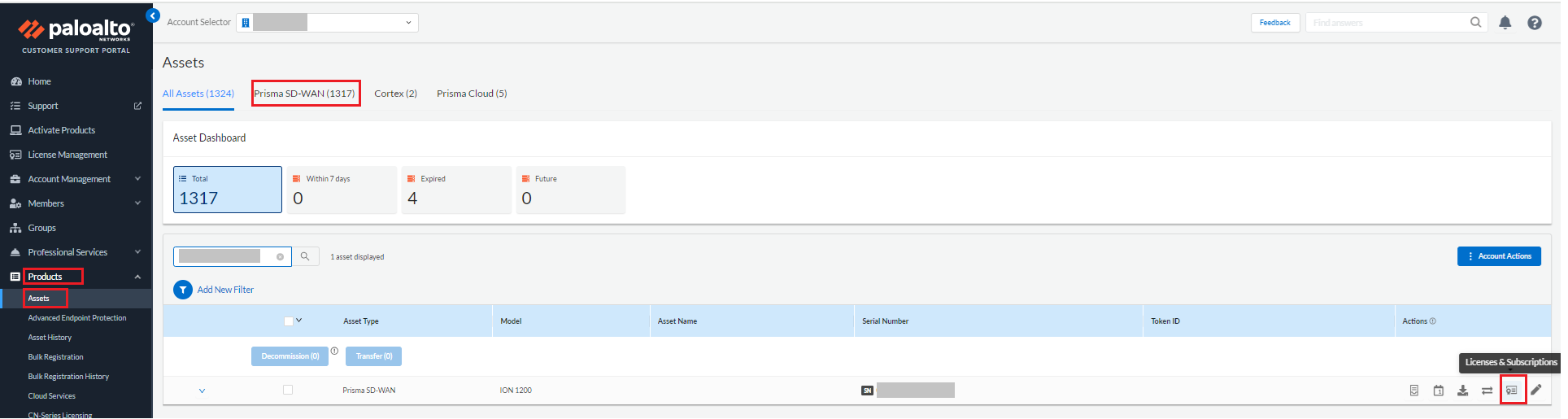Collapse the Products menu chevron
Screen dimensions: 1568x419
pyautogui.click(x=137, y=277)
